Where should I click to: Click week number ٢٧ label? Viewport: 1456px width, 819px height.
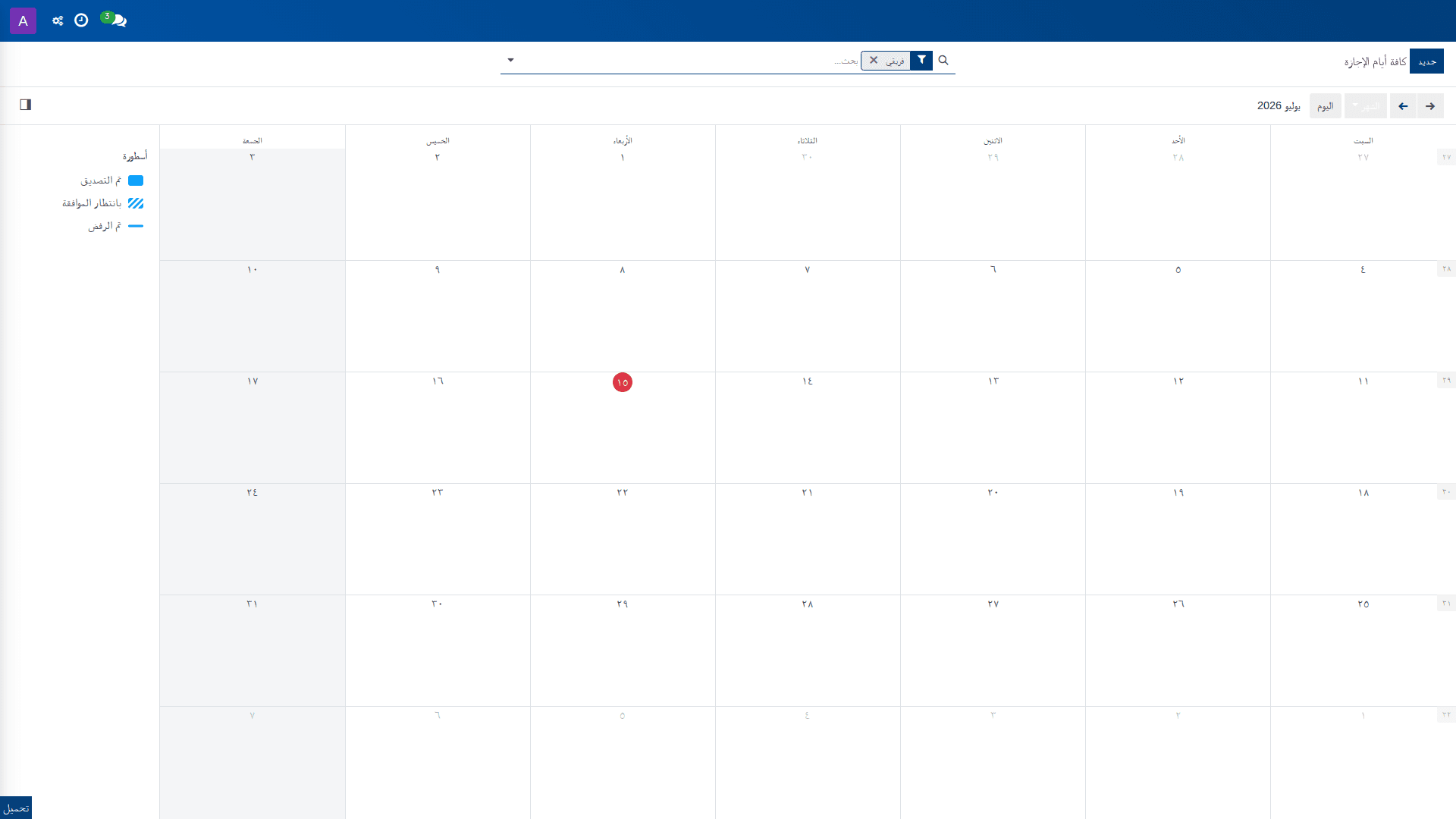click(x=1446, y=157)
